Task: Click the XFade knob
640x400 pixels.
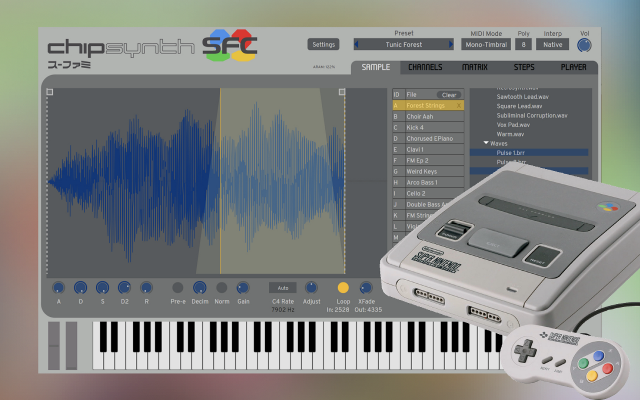Action: pyautogui.click(x=366, y=288)
